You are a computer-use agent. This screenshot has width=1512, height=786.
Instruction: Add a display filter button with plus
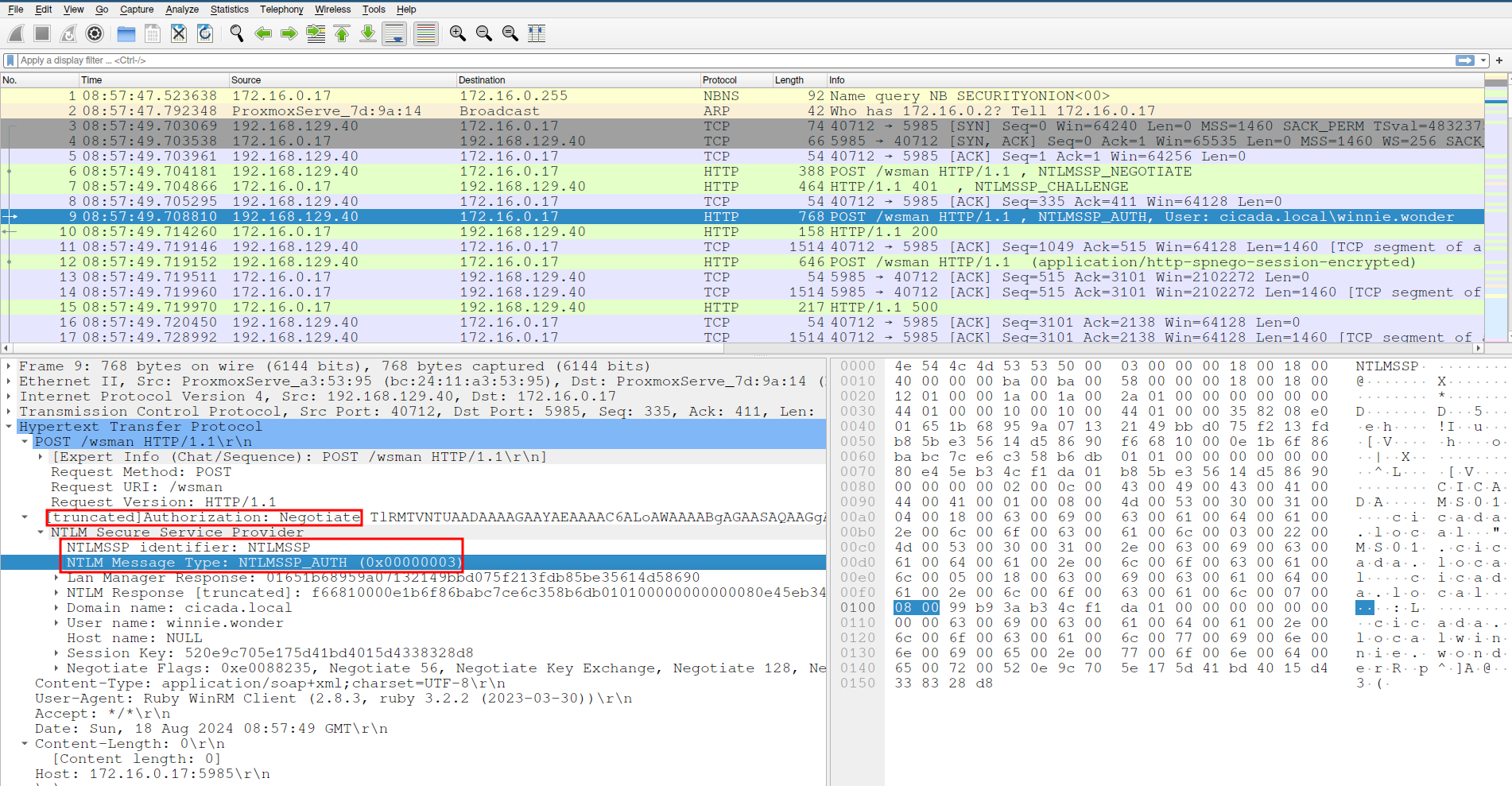coord(1499,60)
